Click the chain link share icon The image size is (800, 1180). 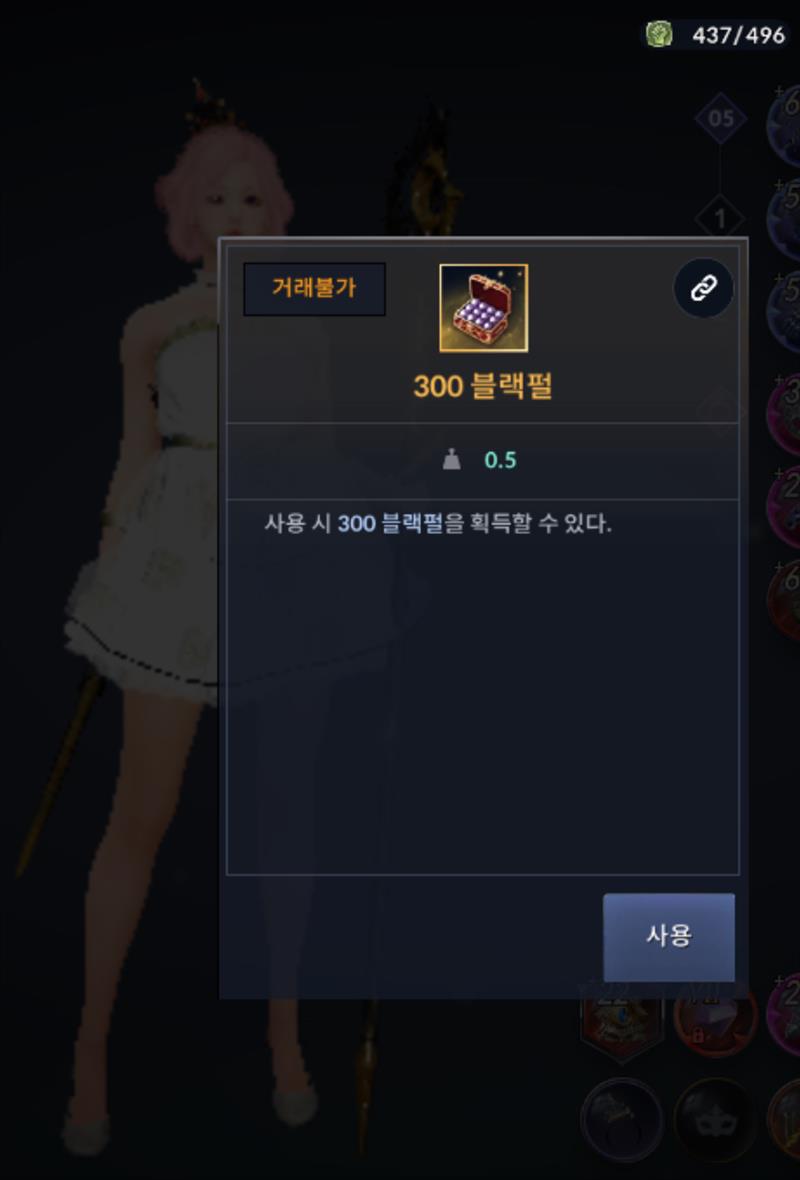point(703,287)
